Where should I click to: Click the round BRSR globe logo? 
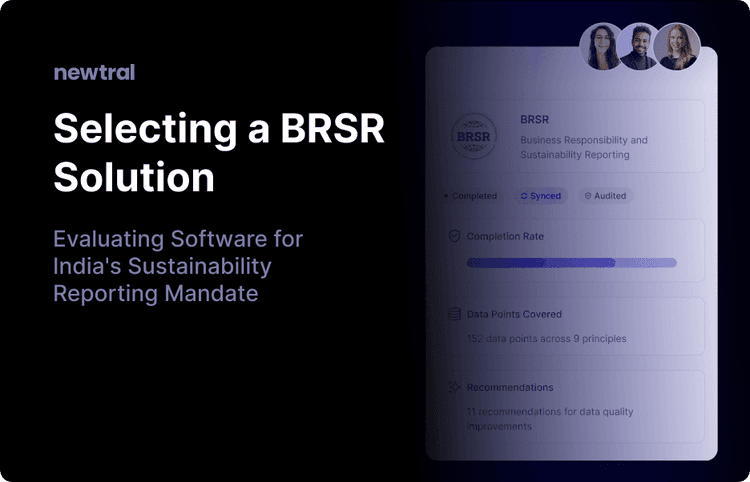coord(474,136)
